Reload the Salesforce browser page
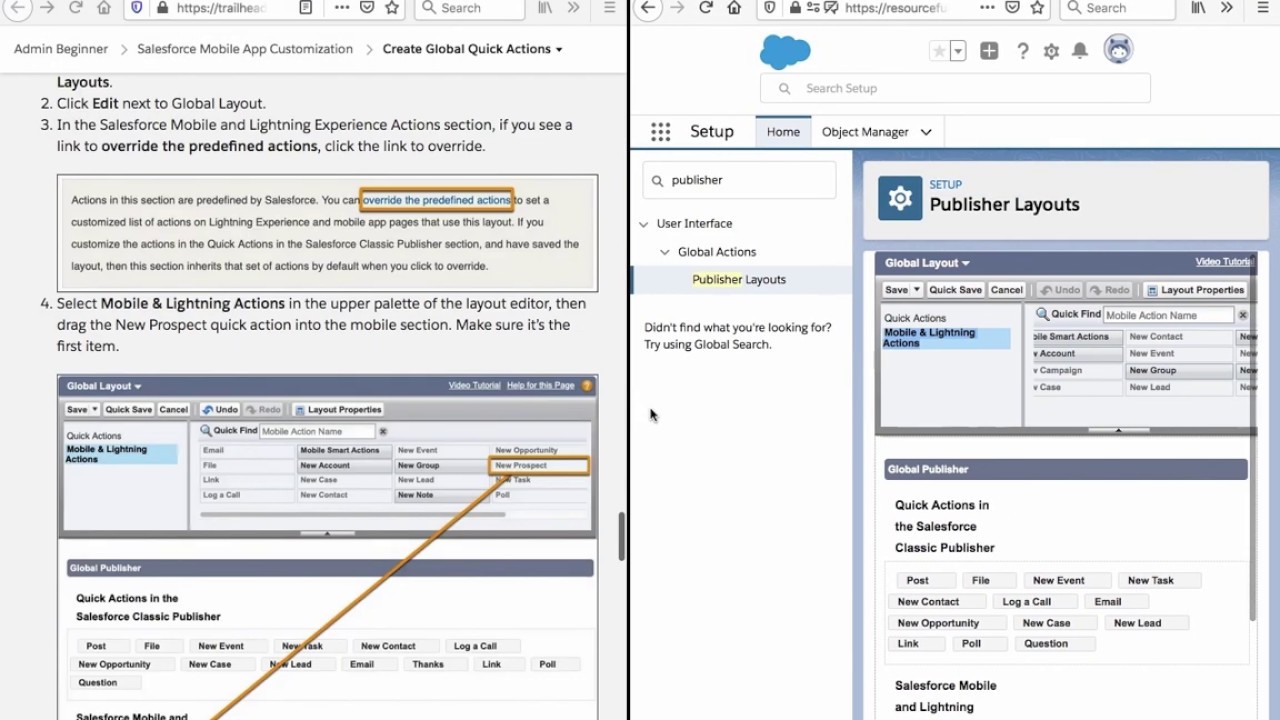The image size is (1280, 720). (x=706, y=8)
